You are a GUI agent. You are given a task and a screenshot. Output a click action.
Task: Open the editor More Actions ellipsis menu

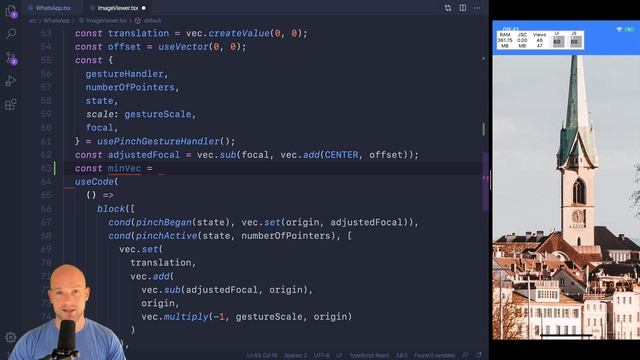(x=477, y=8)
